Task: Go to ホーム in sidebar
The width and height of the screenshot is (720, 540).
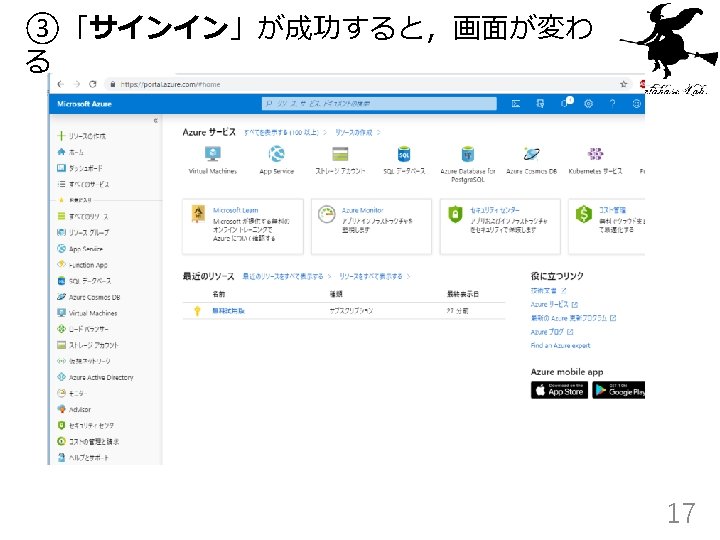Action: (70, 152)
